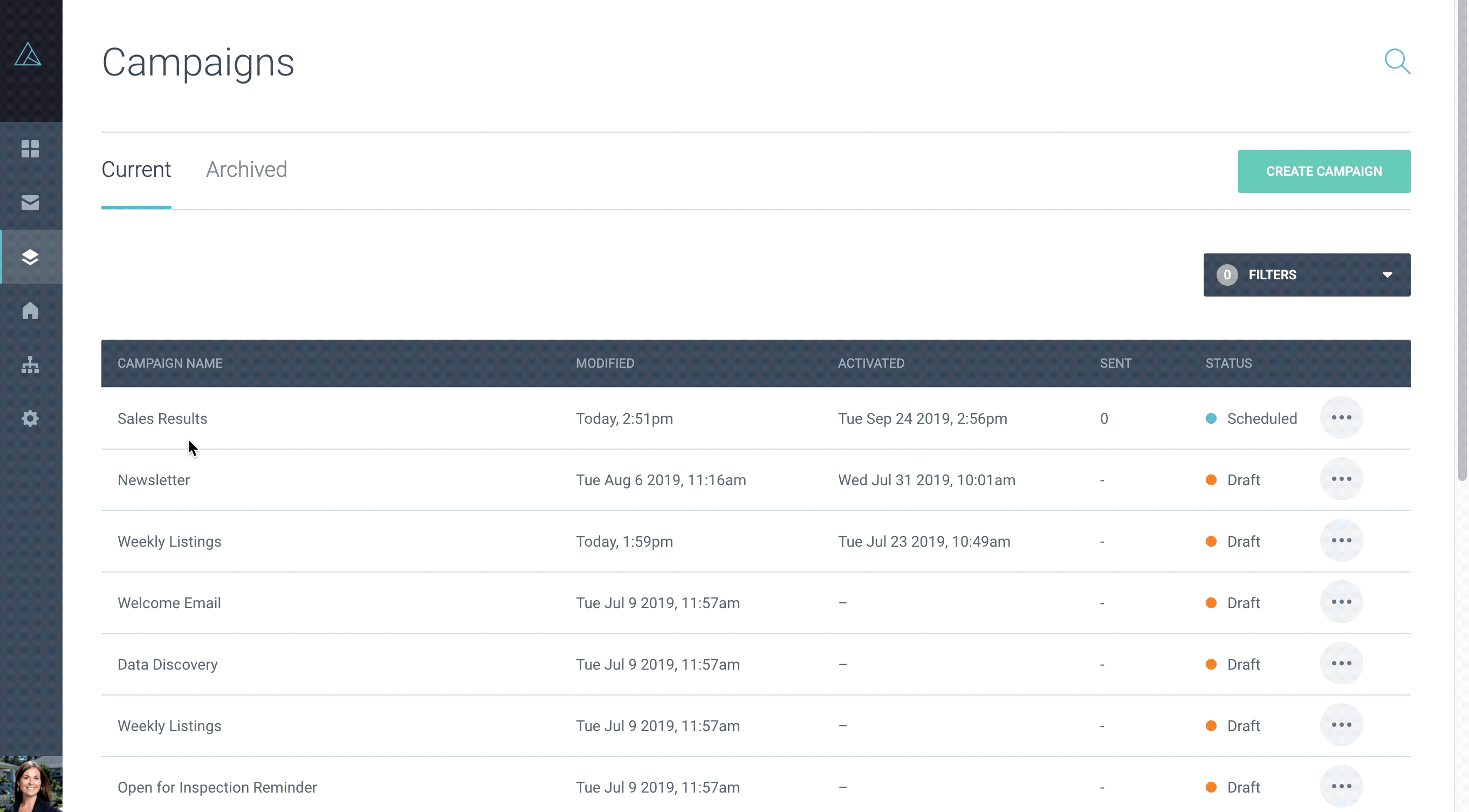Open the Sales Results campaign

(162, 418)
